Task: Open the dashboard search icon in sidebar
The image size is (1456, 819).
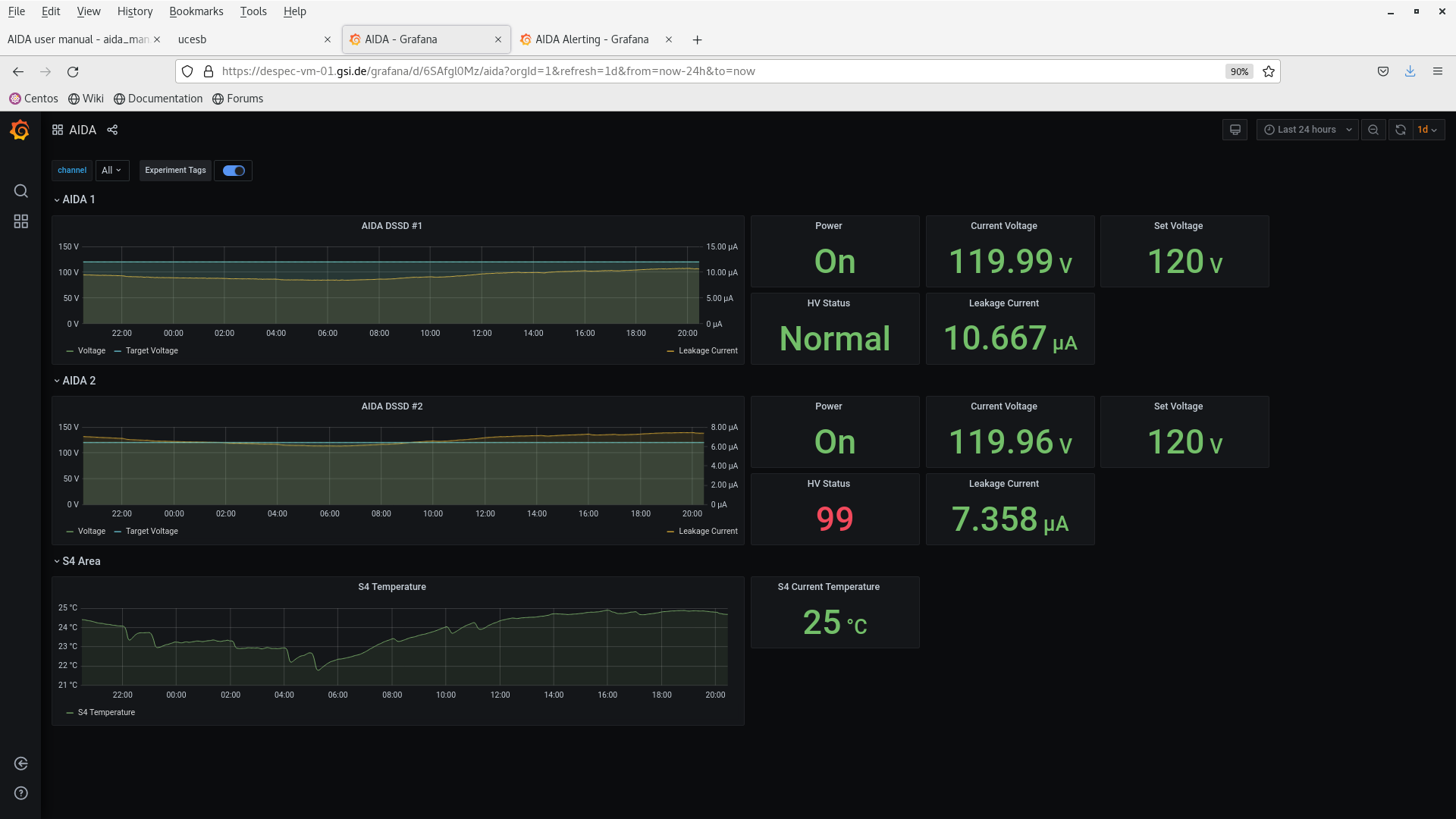Action: [x=21, y=191]
